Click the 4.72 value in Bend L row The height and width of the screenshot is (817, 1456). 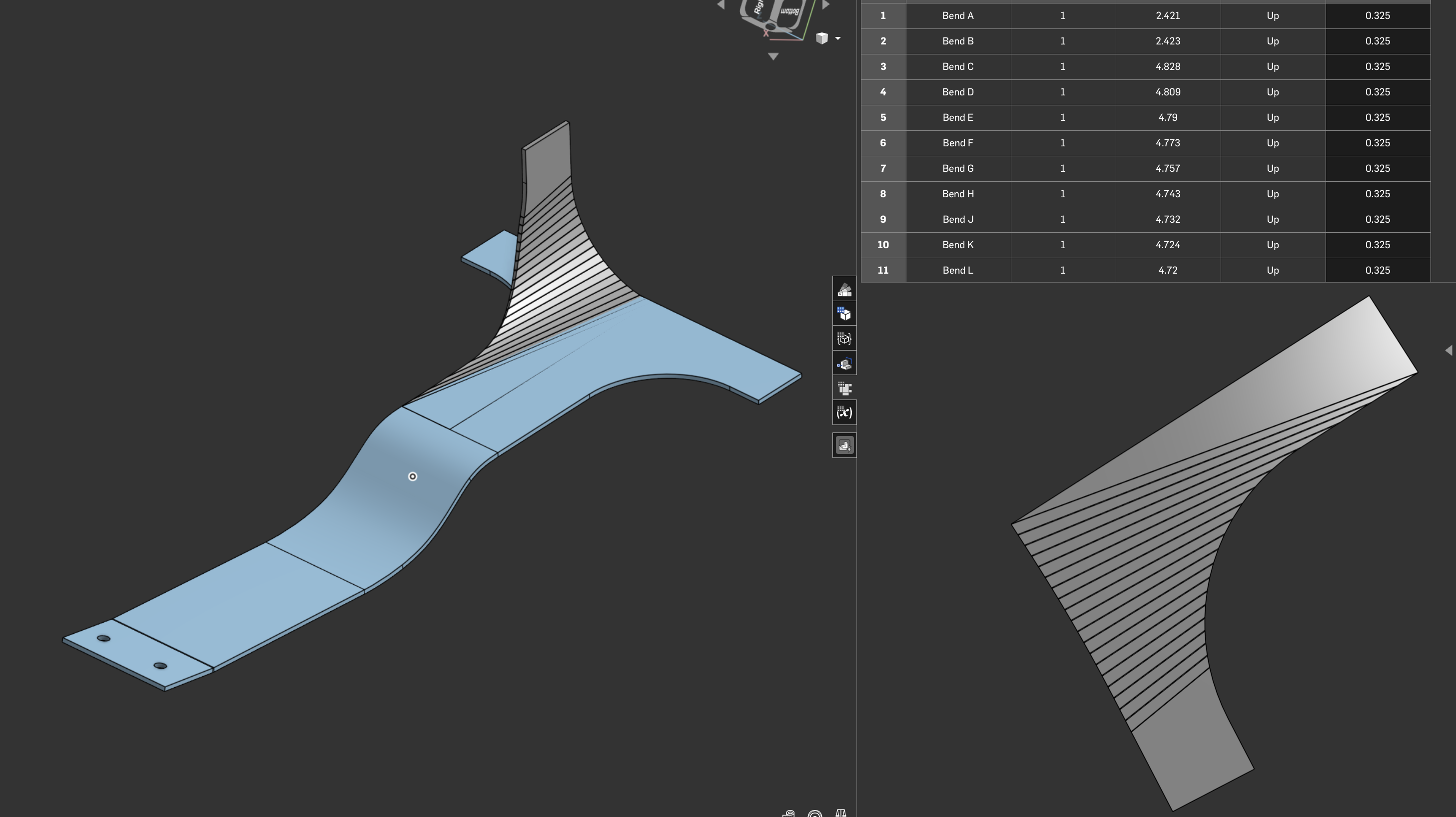point(1168,270)
